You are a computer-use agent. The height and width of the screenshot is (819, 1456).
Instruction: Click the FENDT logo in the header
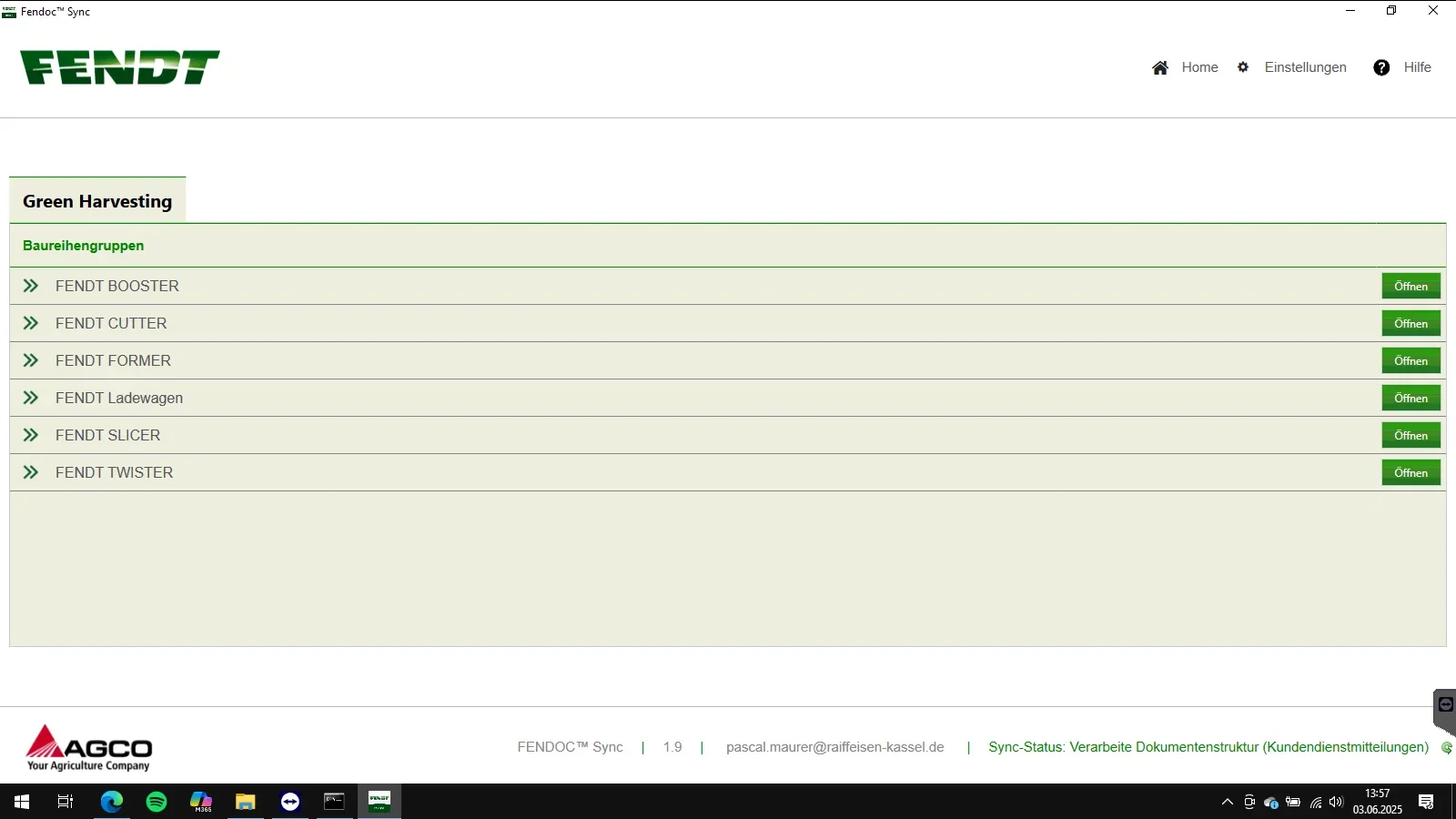(x=119, y=67)
